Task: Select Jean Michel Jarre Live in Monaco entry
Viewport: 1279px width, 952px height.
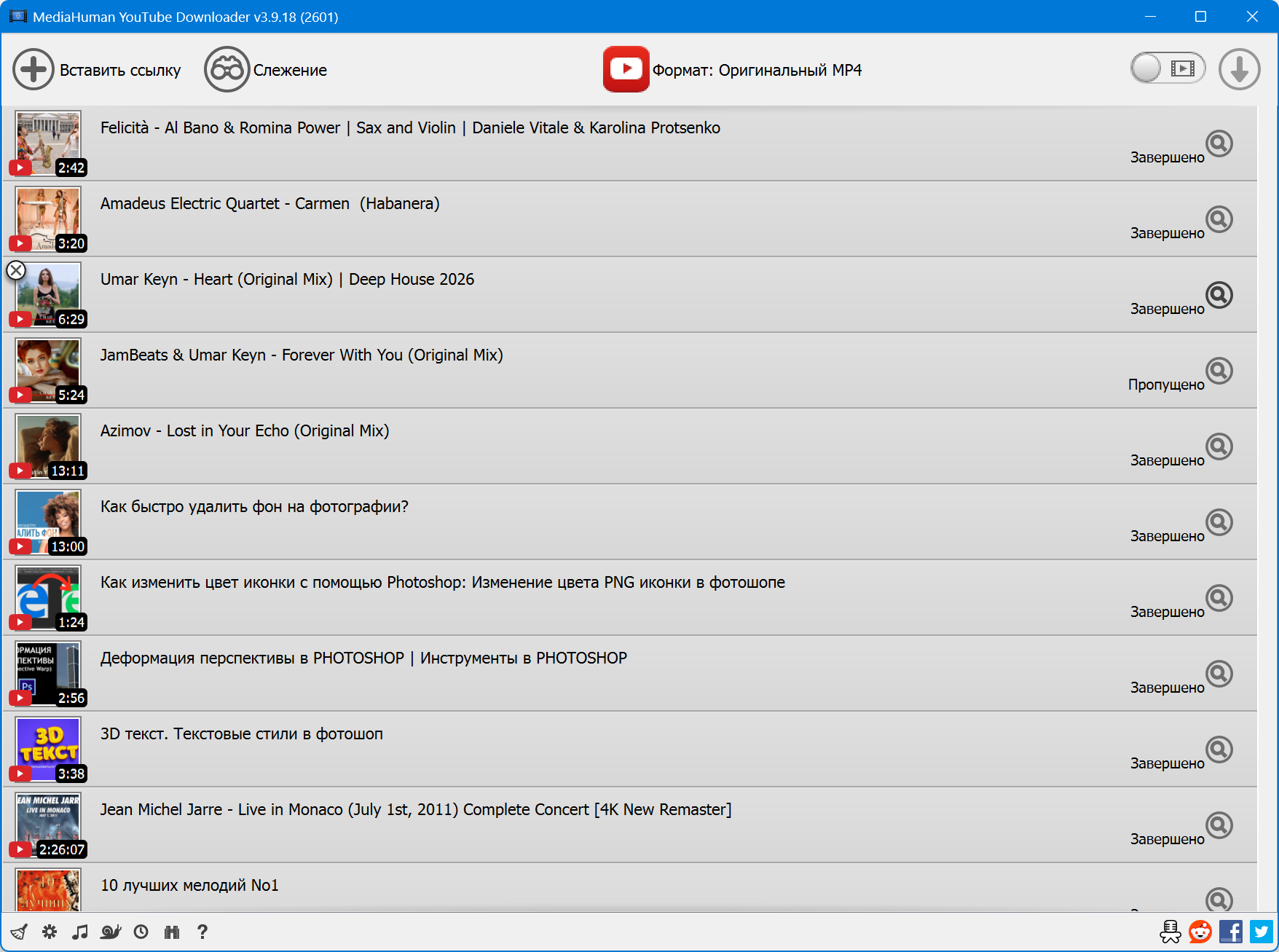Action: (x=415, y=810)
